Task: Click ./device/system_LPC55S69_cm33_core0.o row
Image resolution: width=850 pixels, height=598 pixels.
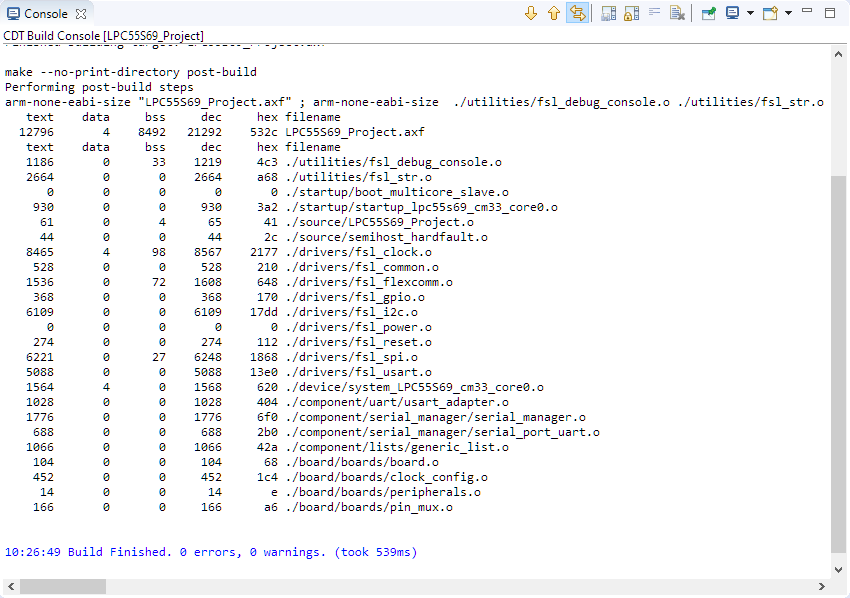Action: (x=414, y=387)
